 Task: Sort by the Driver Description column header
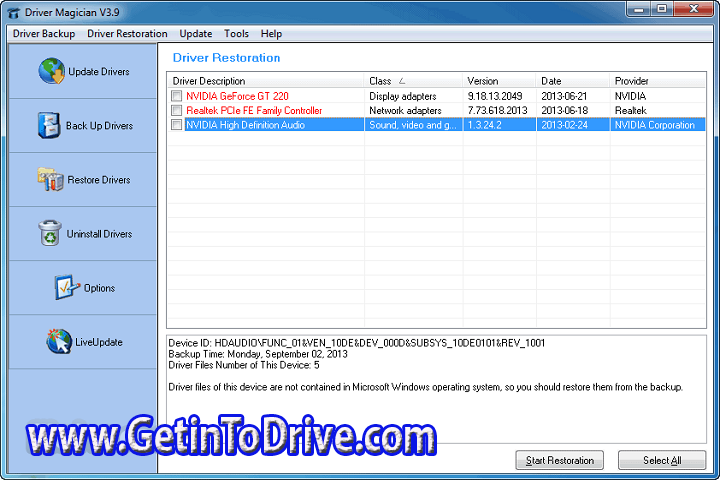(x=266, y=81)
